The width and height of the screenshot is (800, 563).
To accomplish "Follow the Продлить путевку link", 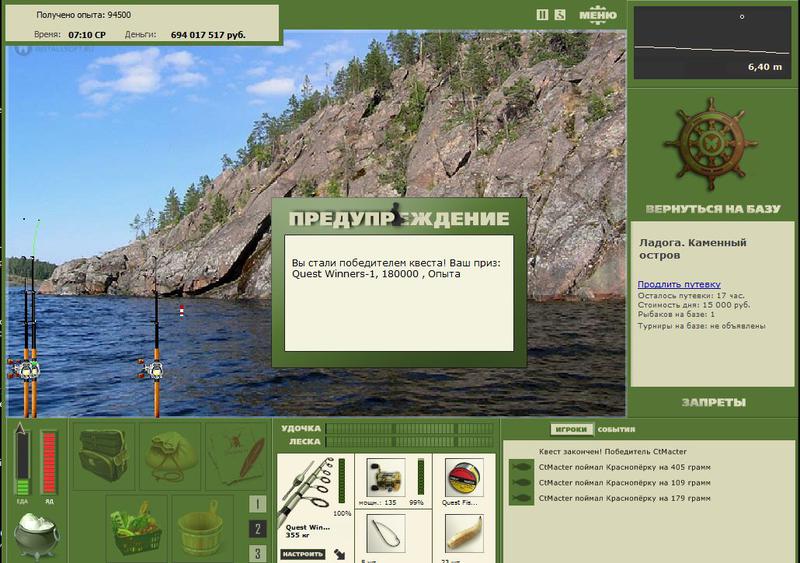I will [679, 284].
